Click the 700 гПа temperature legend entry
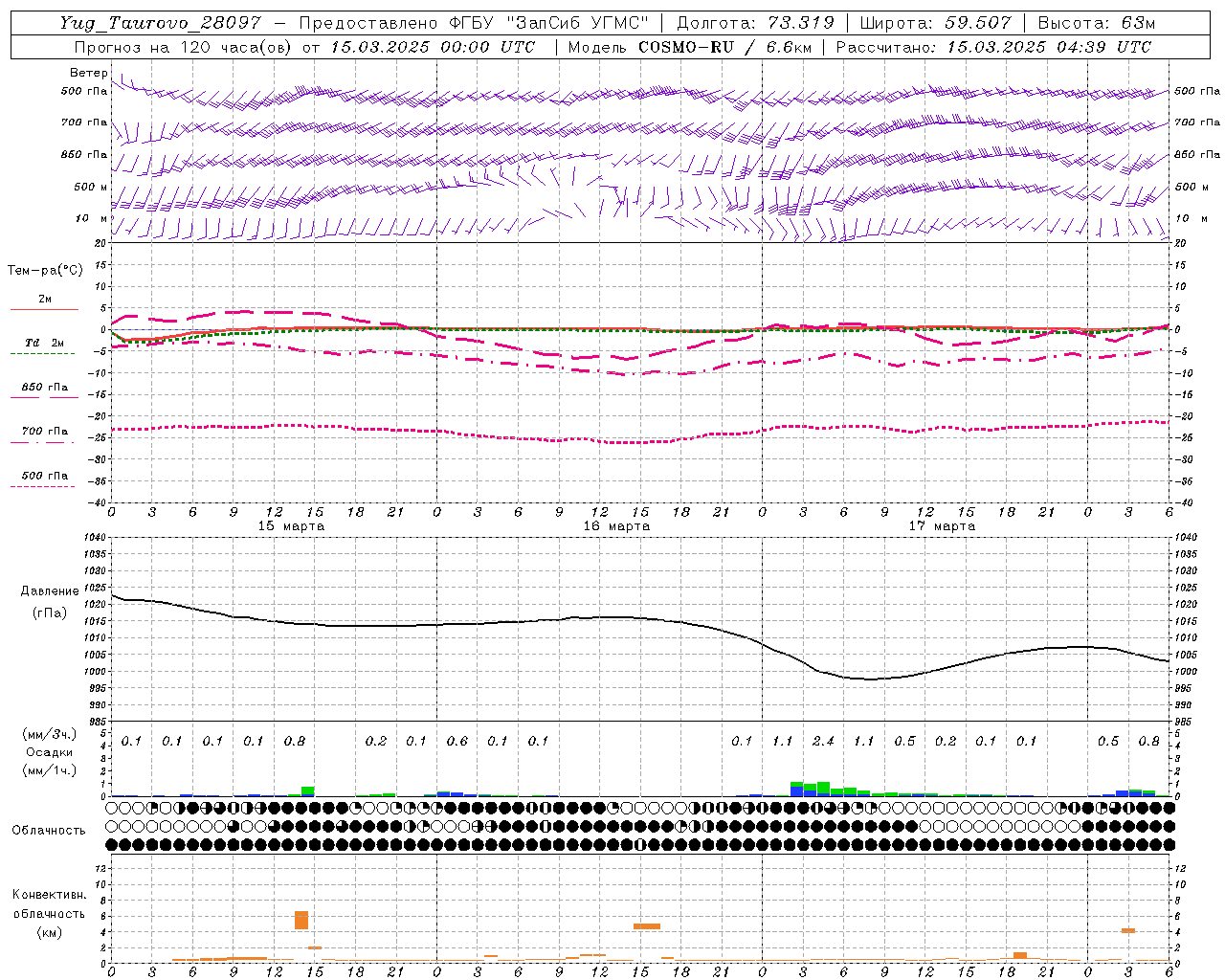 (45, 431)
